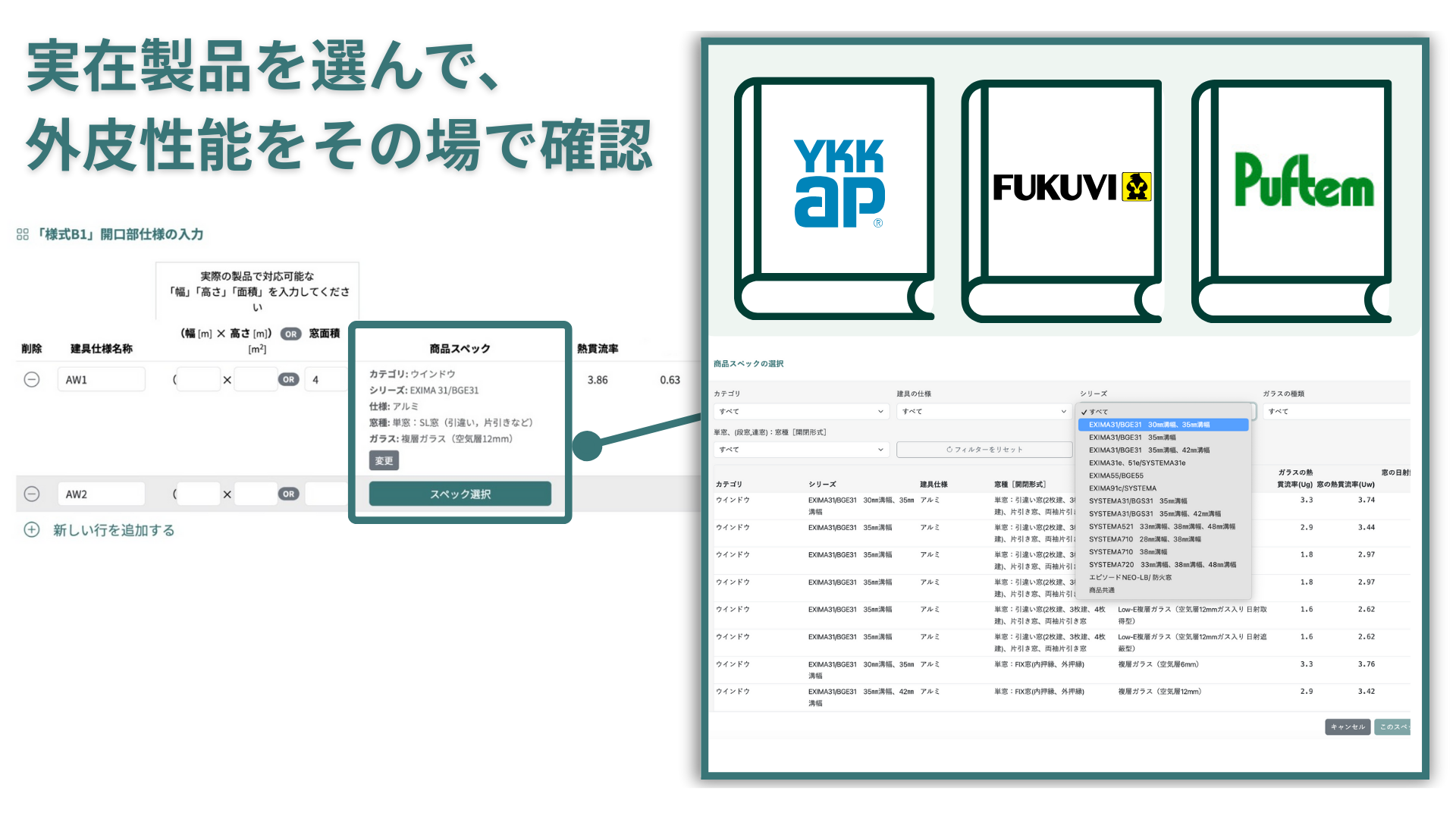1456x819 pixels.
Task: Click the AW1 fitting name input field
Action: [101, 379]
